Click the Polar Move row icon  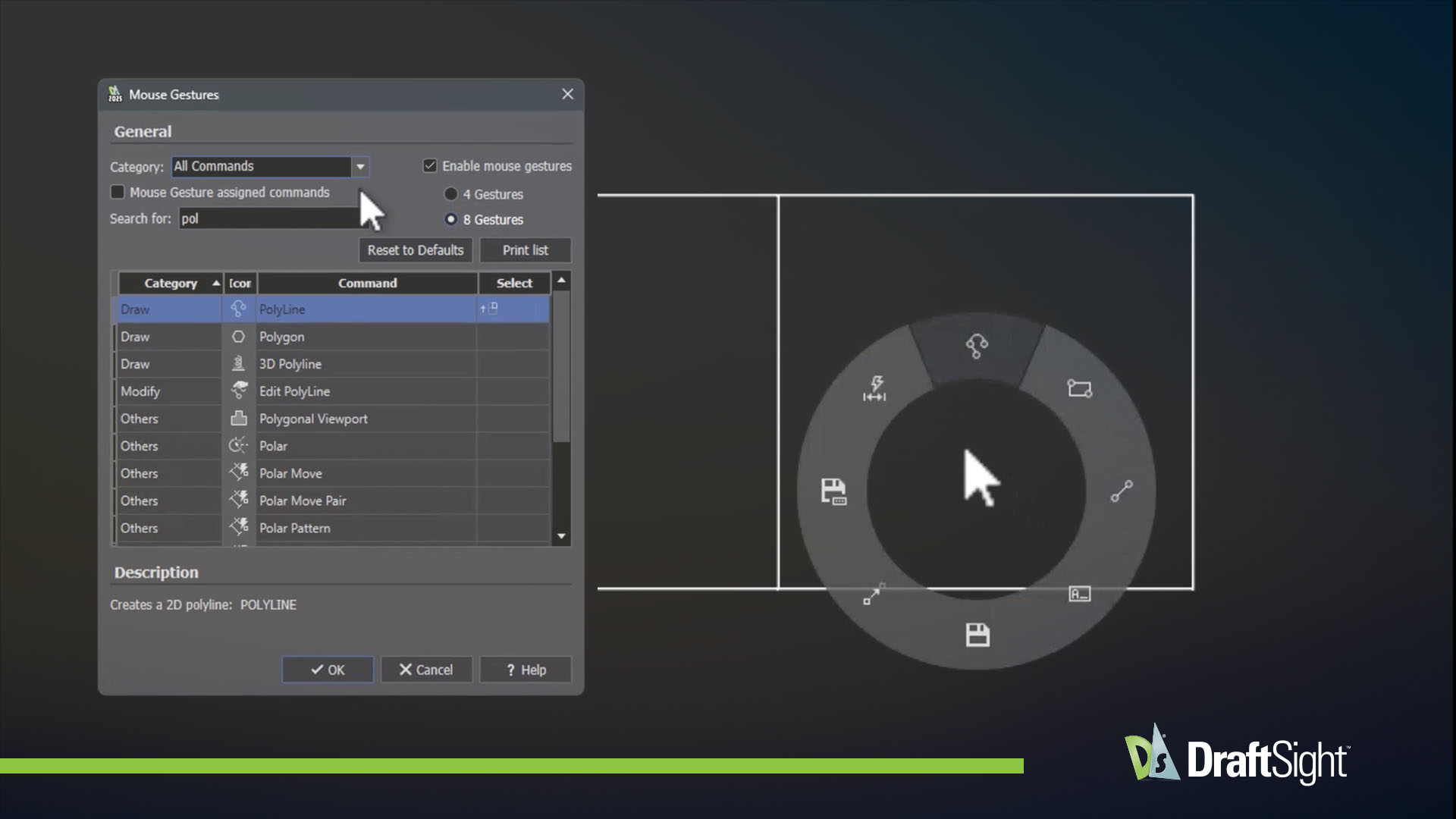click(x=239, y=472)
